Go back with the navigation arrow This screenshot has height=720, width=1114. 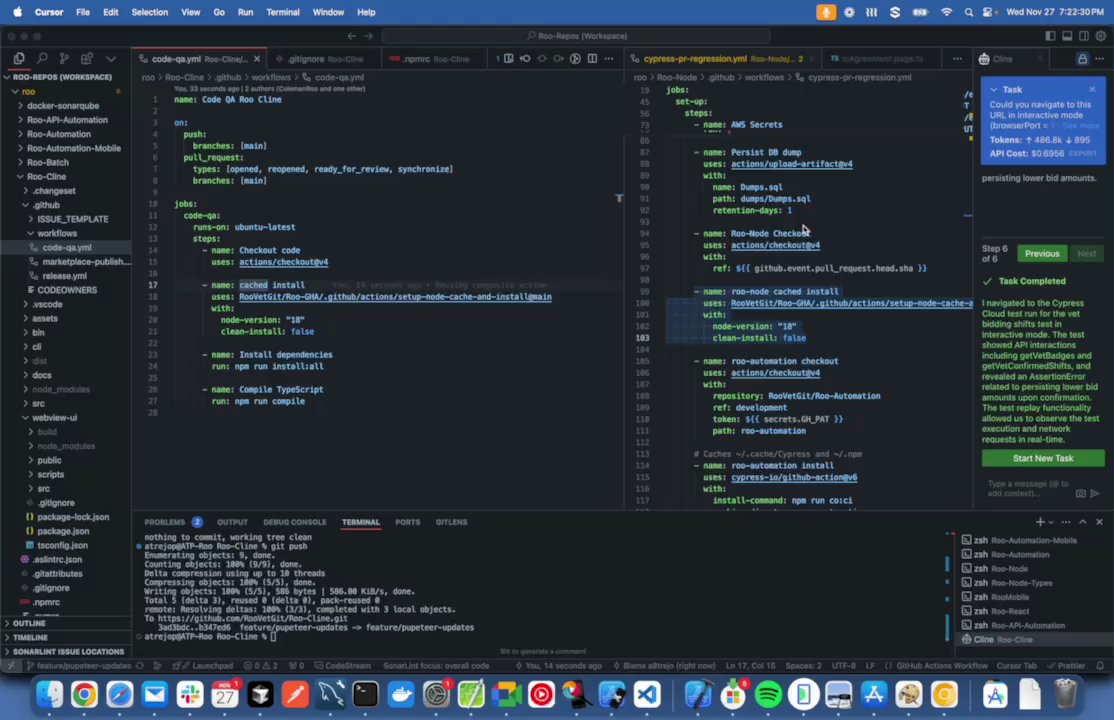(x=352, y=36)
